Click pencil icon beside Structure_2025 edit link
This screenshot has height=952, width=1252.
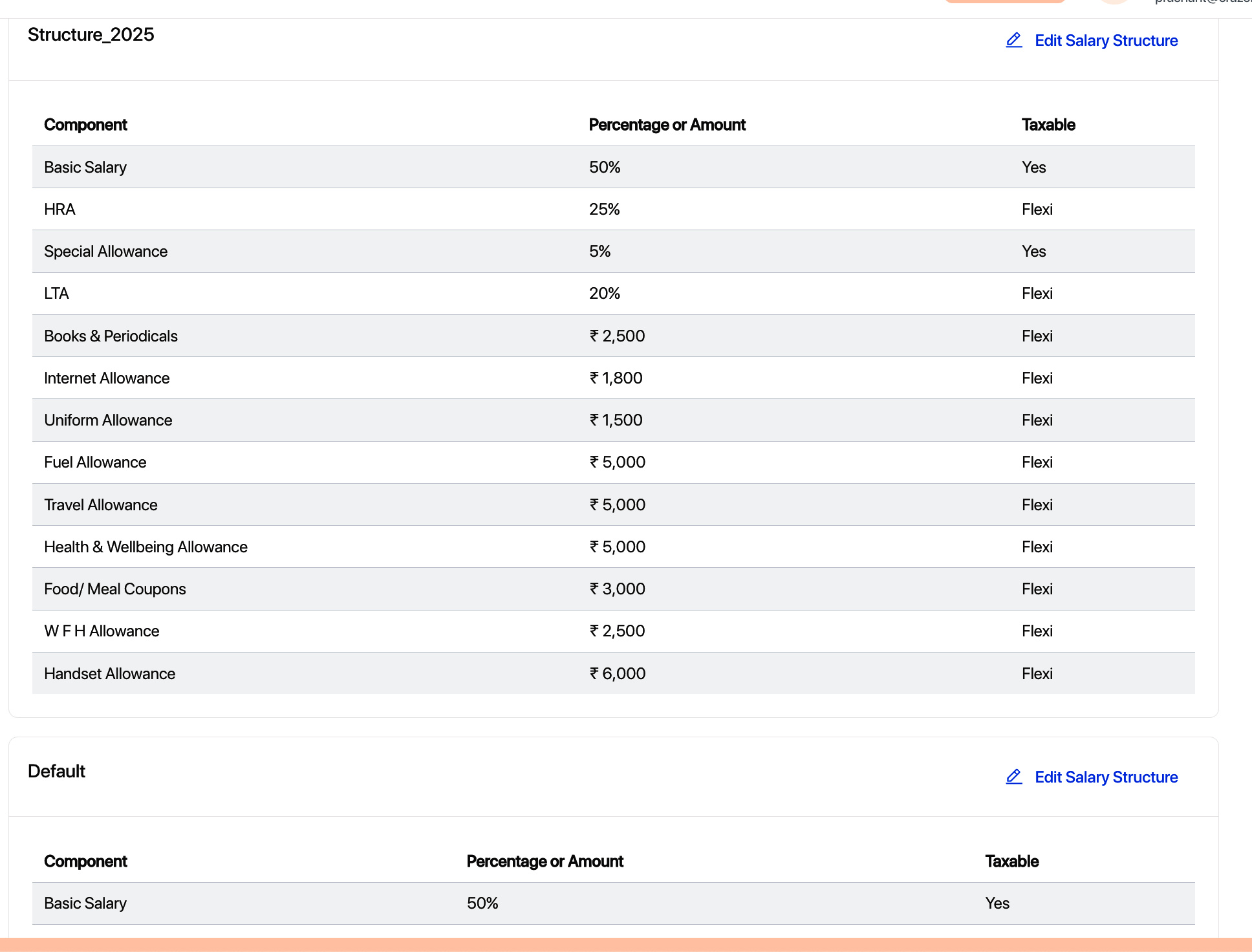tap(1013, 41)
